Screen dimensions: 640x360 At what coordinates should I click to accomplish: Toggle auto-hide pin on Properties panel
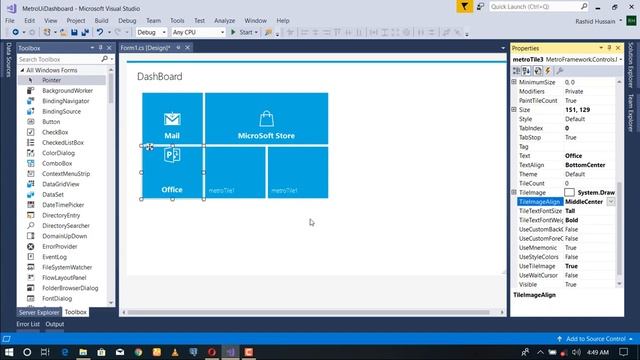click(609, 48)
